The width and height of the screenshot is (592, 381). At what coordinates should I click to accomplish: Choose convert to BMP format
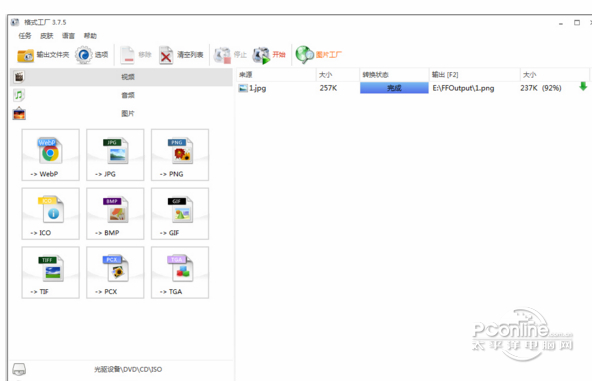tap(115, 214)
